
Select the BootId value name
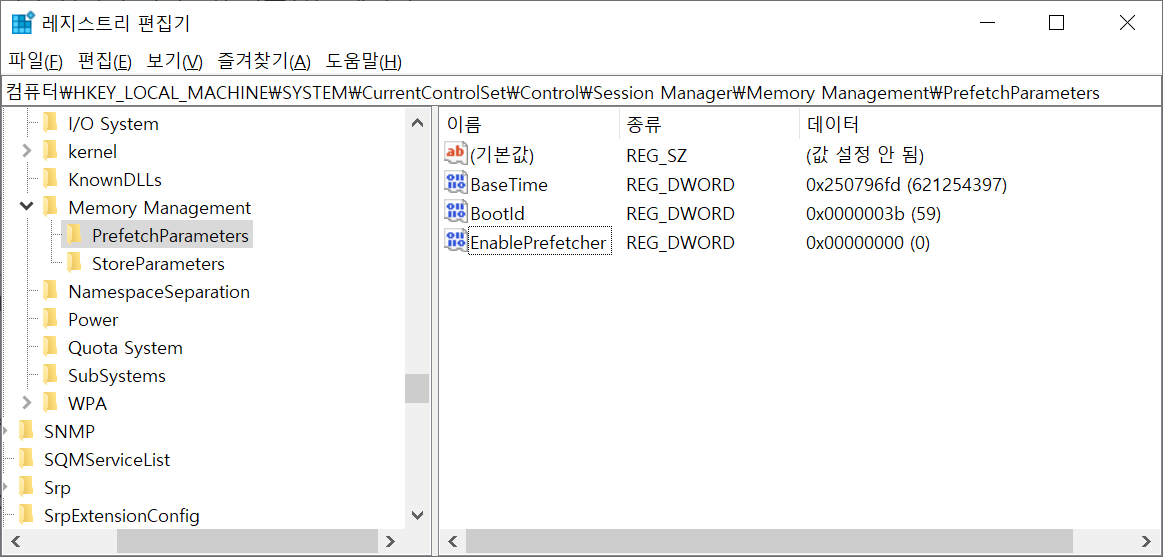498,214
